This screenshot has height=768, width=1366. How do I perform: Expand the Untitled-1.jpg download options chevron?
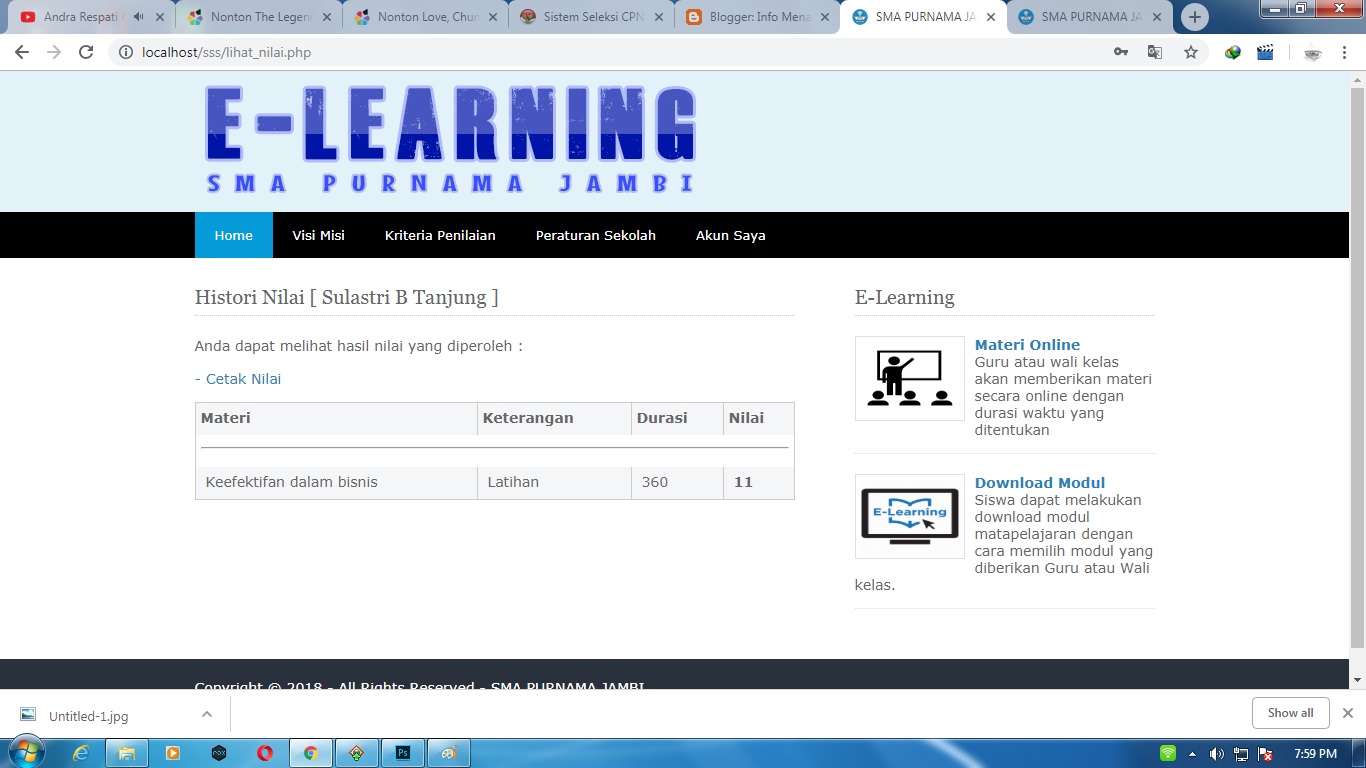pos(207,714)
